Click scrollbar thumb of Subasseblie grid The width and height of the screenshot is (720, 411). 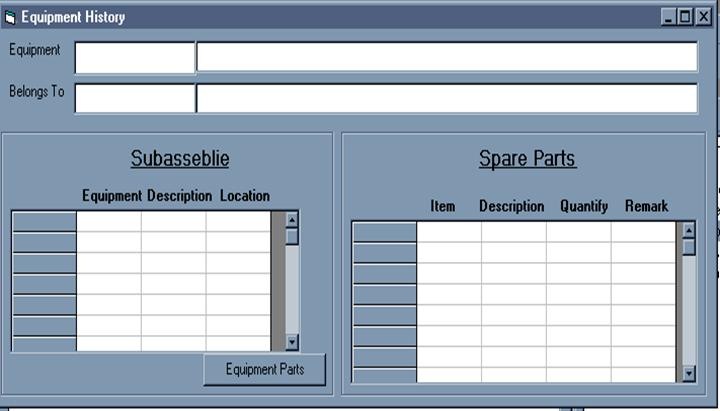point(292,236)
